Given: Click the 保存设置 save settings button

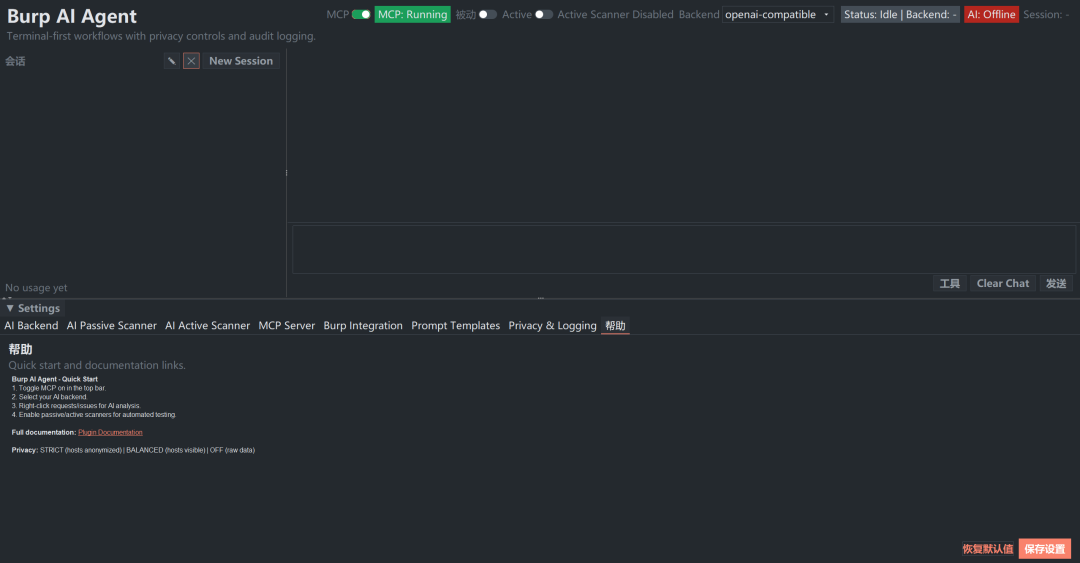Looking at the screenshot, I should (x=1045, y=549).
